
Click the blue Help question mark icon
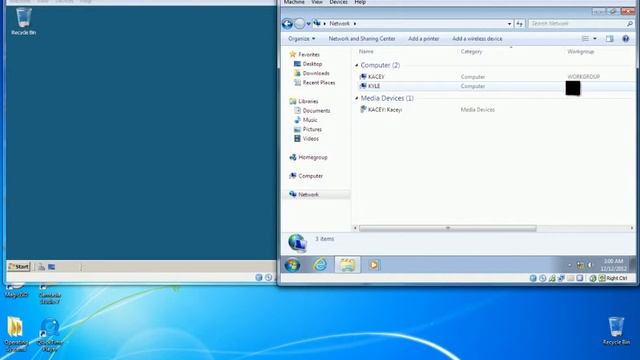coord(626,39)
